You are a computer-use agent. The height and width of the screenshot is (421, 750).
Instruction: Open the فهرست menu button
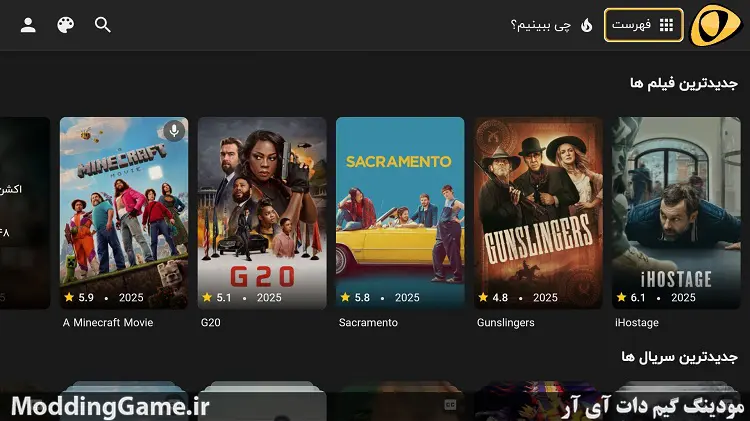coord(643,25)
